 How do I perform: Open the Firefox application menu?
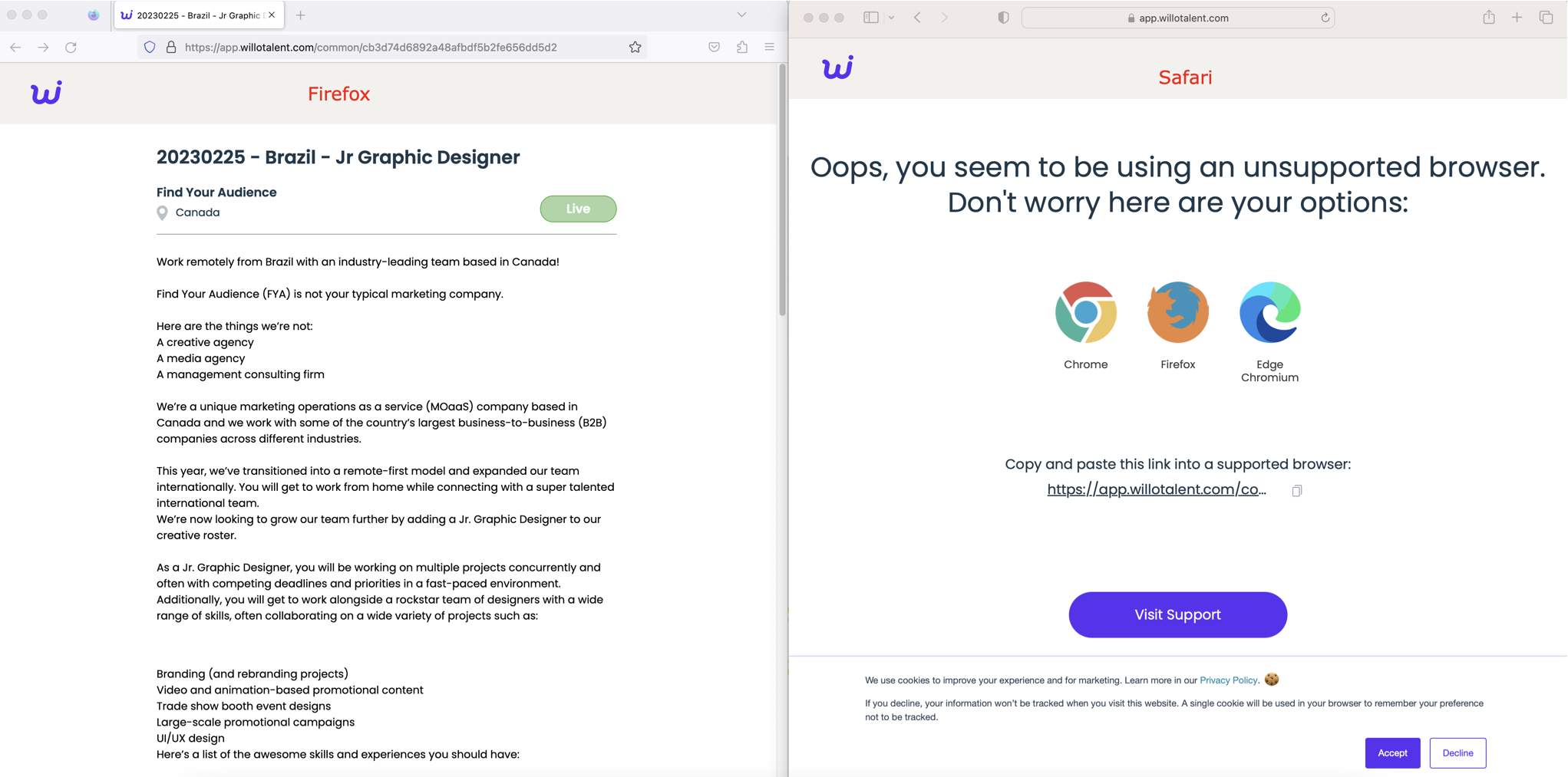click(x=770, y=47)
